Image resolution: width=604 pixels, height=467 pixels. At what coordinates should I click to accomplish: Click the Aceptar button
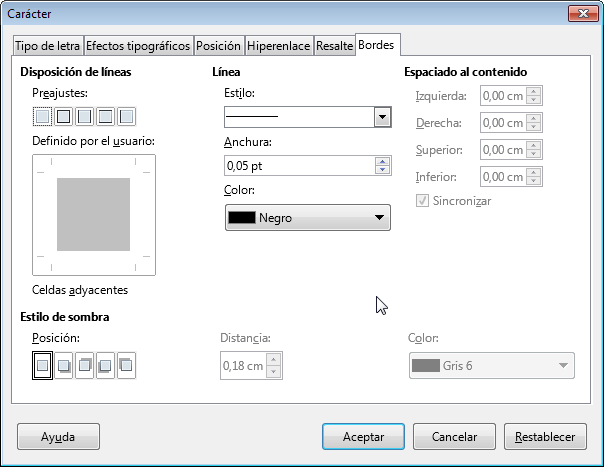tap(363, 437)
